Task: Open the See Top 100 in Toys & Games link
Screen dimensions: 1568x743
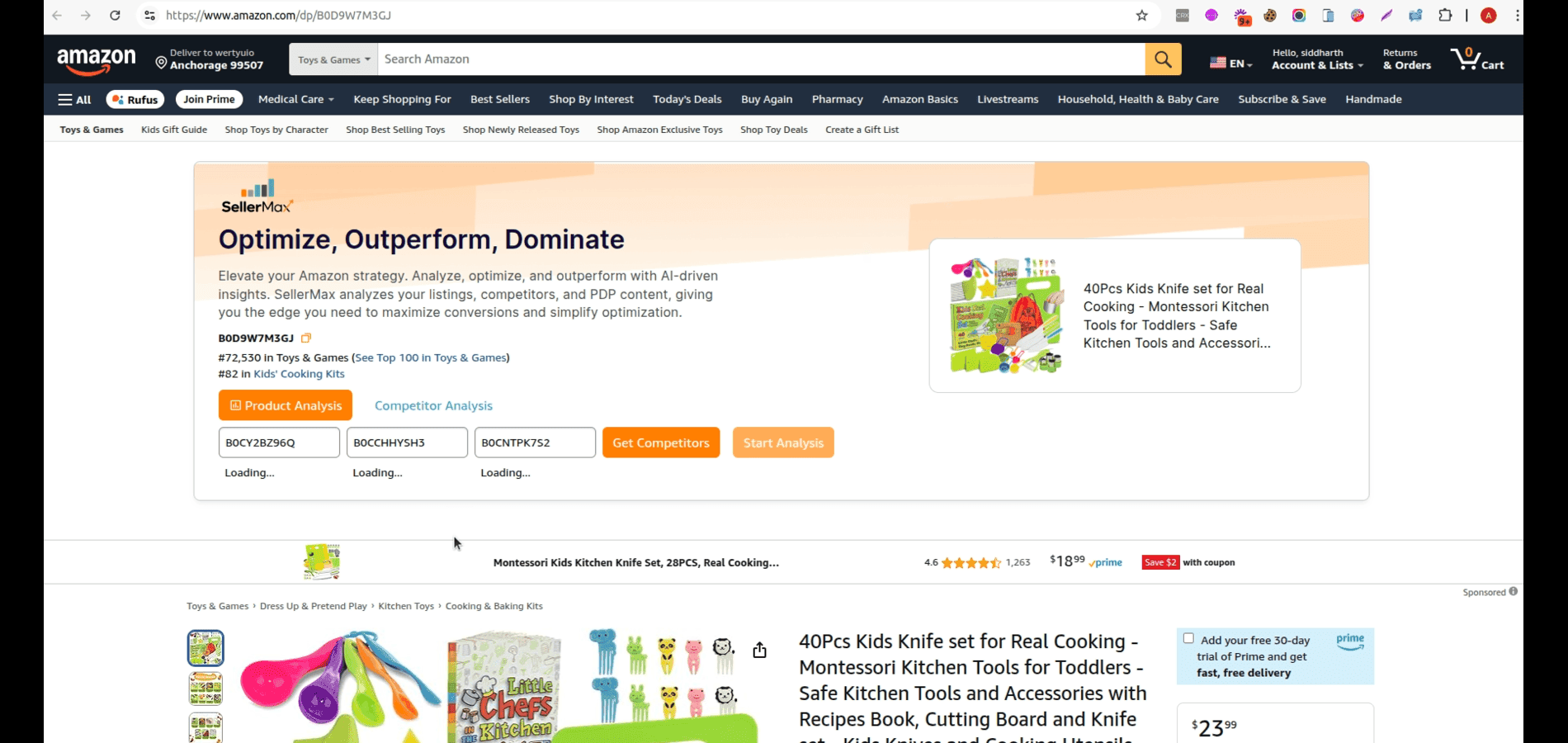Action: (430, 357)
